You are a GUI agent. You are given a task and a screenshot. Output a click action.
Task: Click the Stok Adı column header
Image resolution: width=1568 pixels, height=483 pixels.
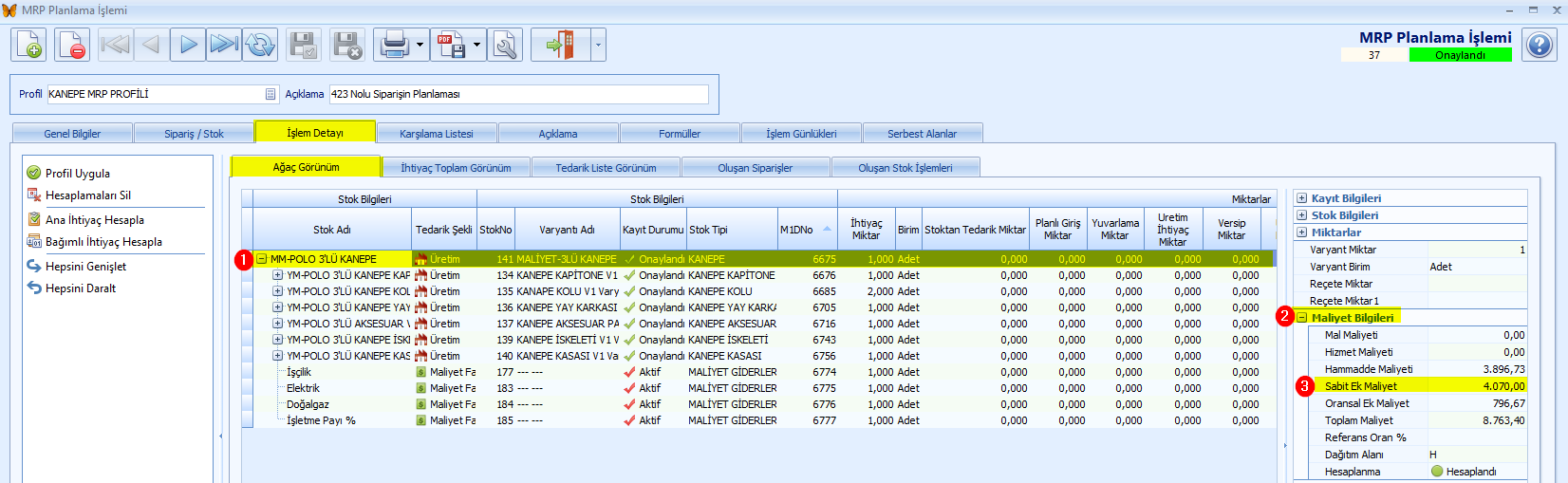[332, 230]
